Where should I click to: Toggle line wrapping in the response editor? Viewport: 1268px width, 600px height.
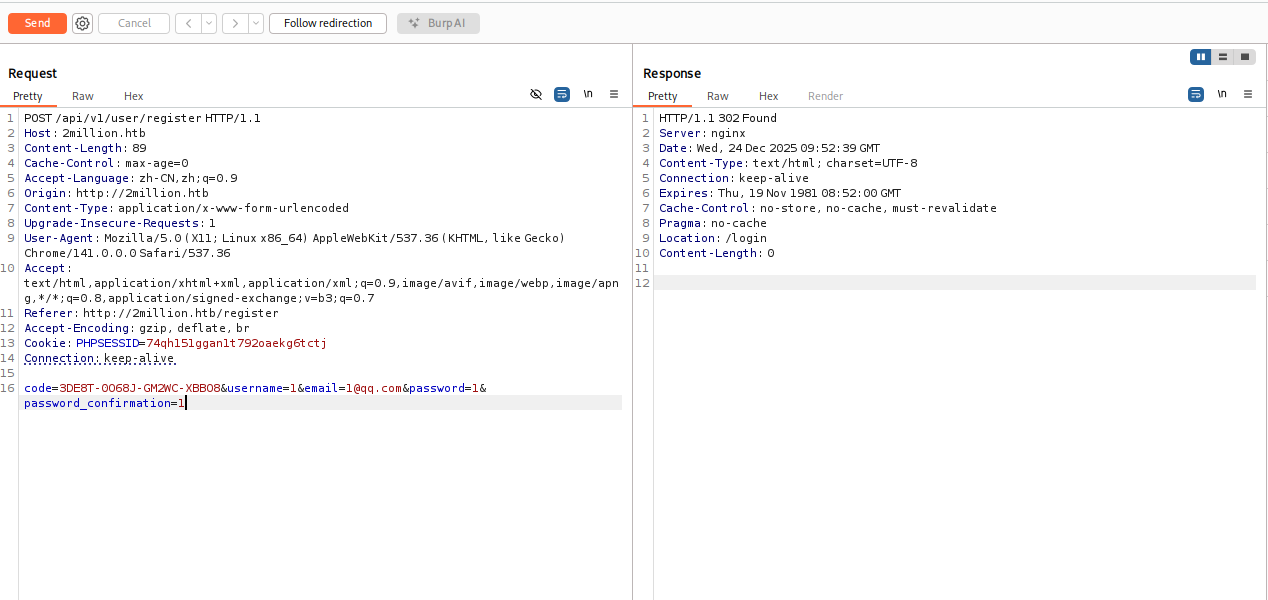click(1196, 94)
